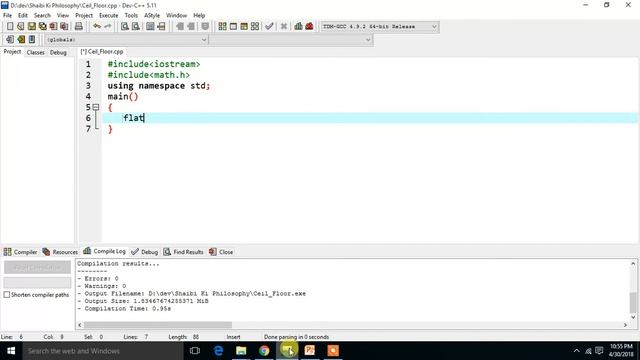Screen dimensions: 640x360
Task: Open the Search menu
Action: 42,16
